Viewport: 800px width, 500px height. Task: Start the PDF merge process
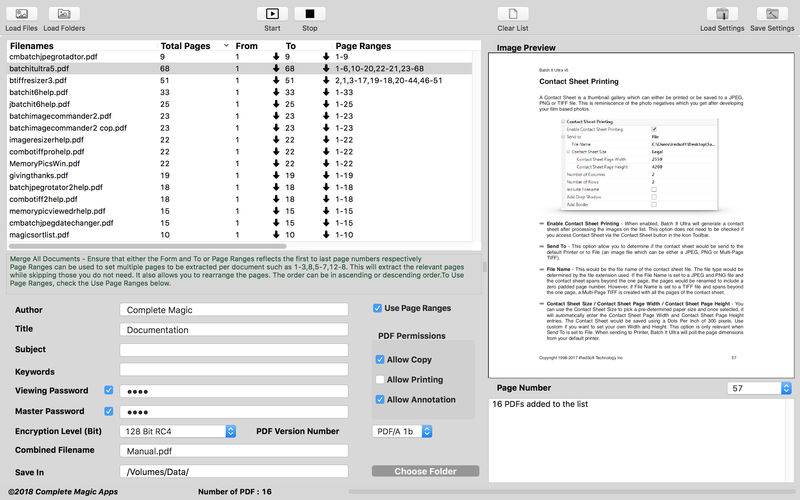tap(272, 14)
